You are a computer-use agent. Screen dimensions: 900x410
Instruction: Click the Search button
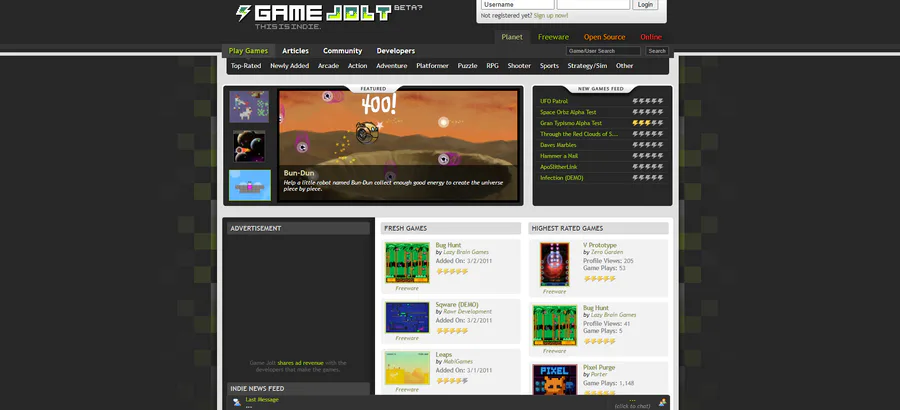(x=657, y=51)
